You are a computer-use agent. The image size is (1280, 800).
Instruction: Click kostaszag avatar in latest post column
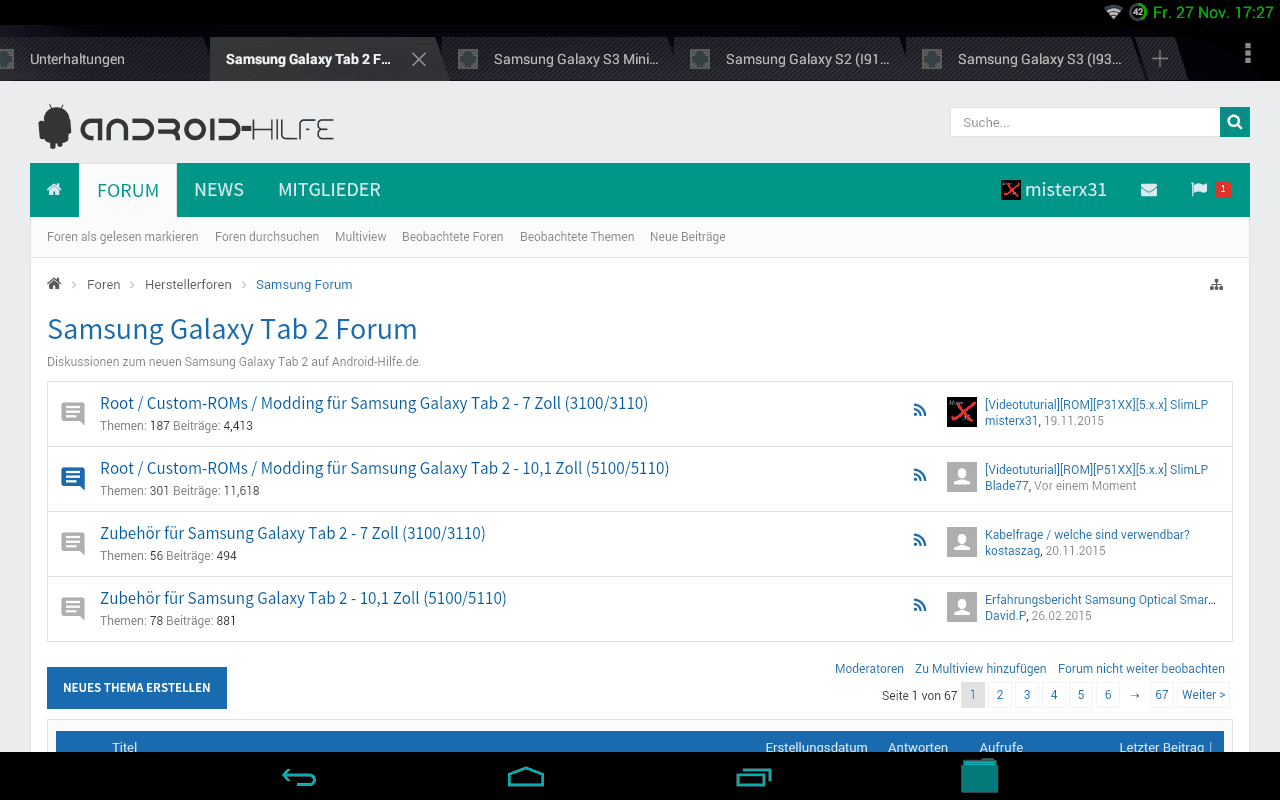click(962, 542)
